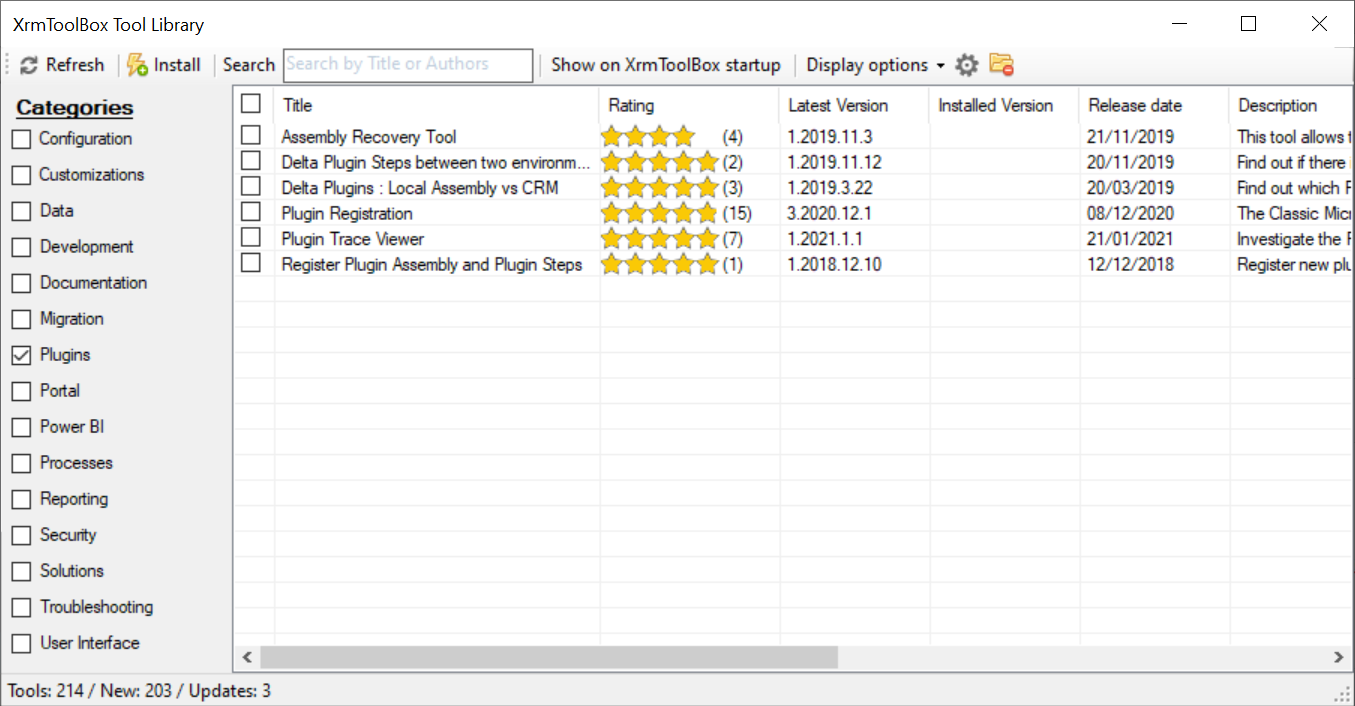Click version 3.2020.12.1 cell
The width and height of the screenshot is (1355, 706).
point(829,213)
